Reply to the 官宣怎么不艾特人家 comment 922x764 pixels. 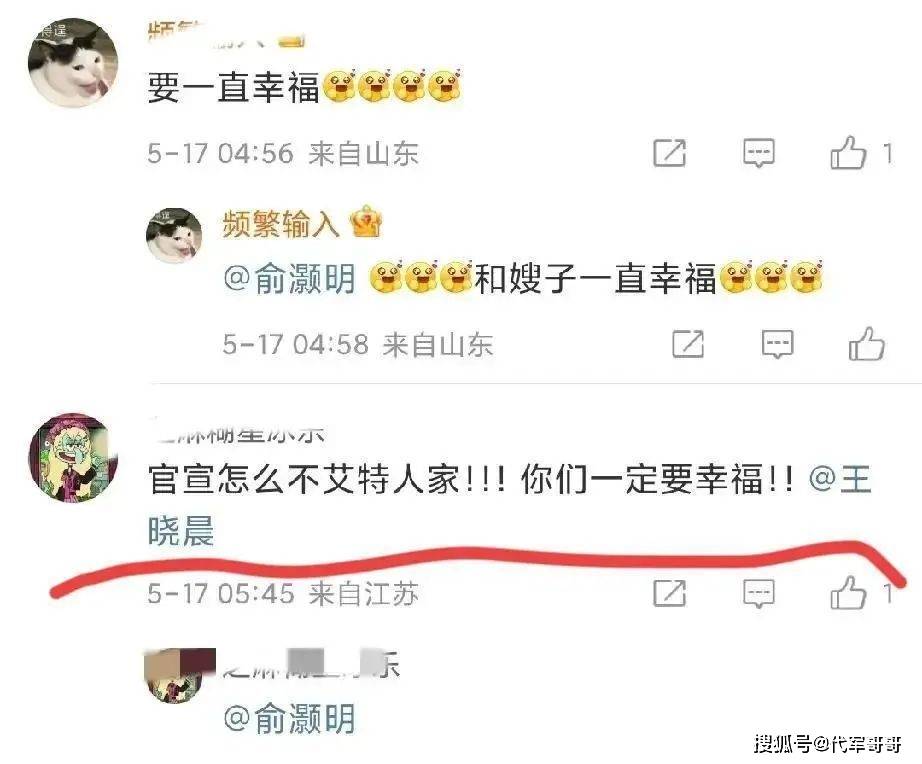point(759,593)
